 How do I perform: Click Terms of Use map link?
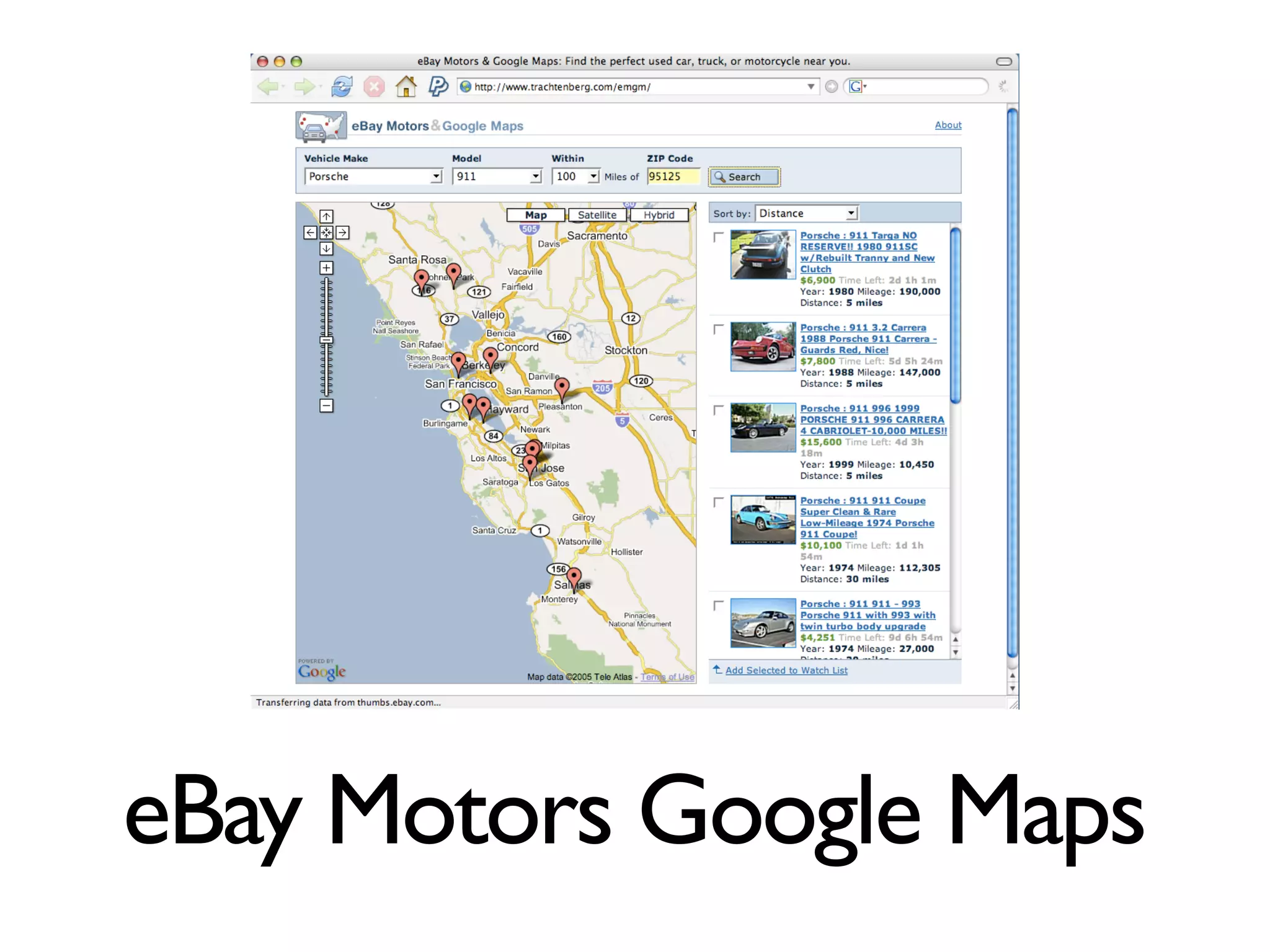coord(667,677)
